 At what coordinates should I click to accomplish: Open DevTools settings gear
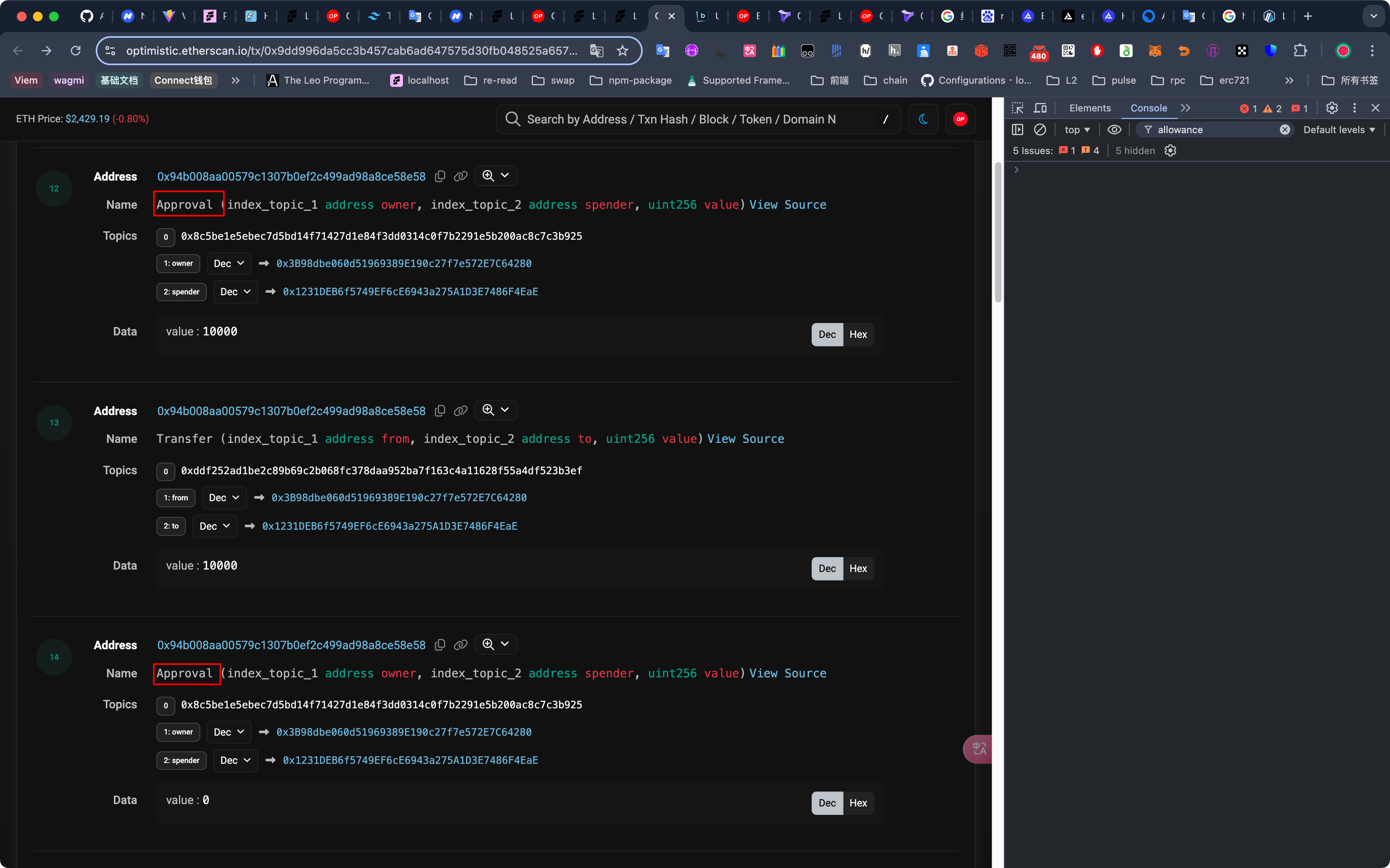tap(1332, 108)
